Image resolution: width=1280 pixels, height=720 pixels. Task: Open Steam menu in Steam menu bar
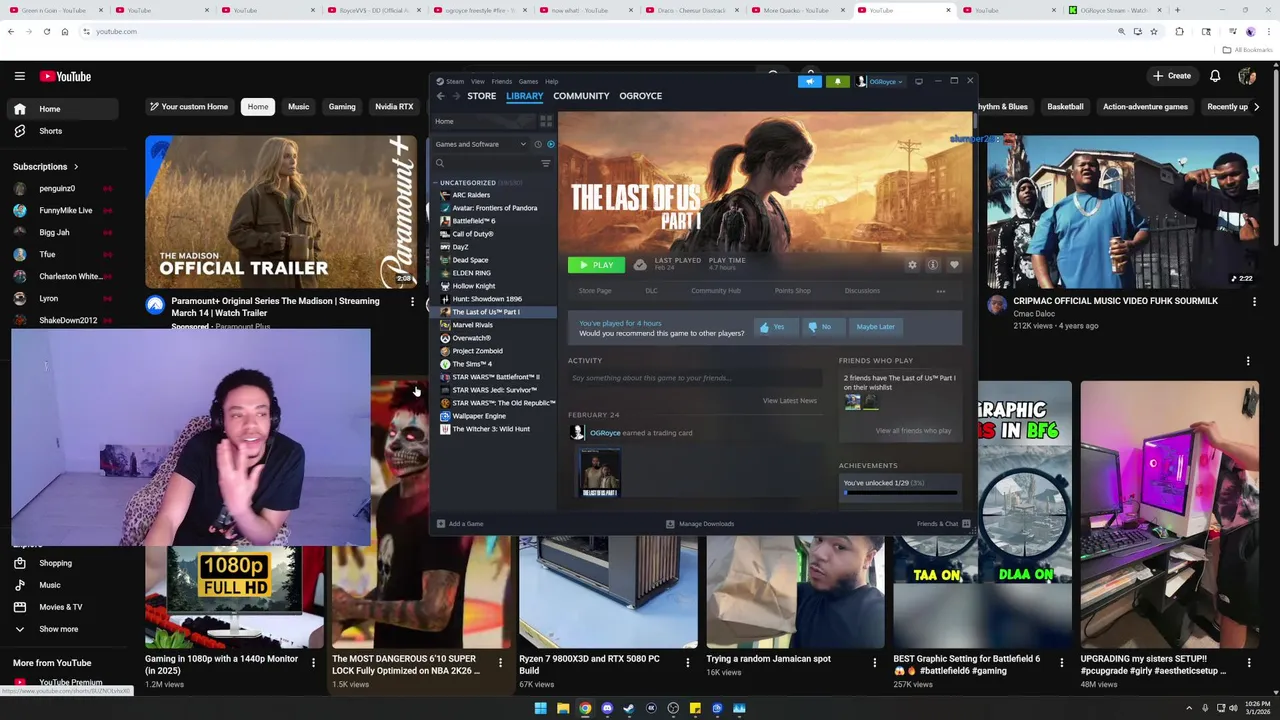click(x=454, y=81)
